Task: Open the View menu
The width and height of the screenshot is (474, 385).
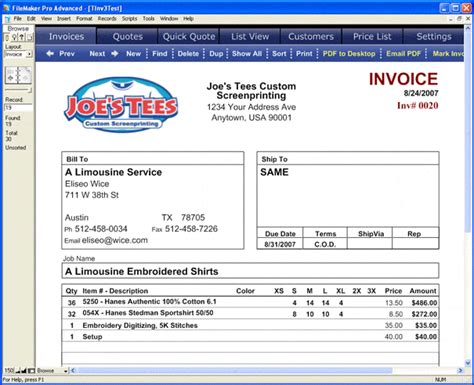Action: point(46,19)
